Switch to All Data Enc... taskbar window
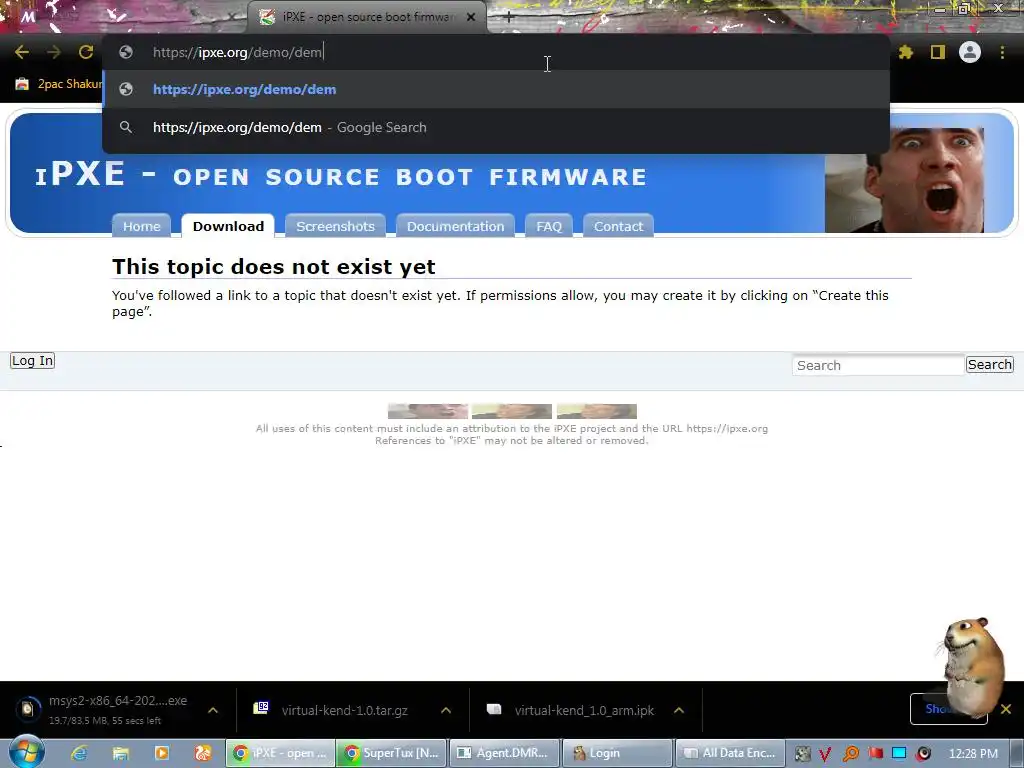This screenshot has height=768, width=1024. (729, 753)
